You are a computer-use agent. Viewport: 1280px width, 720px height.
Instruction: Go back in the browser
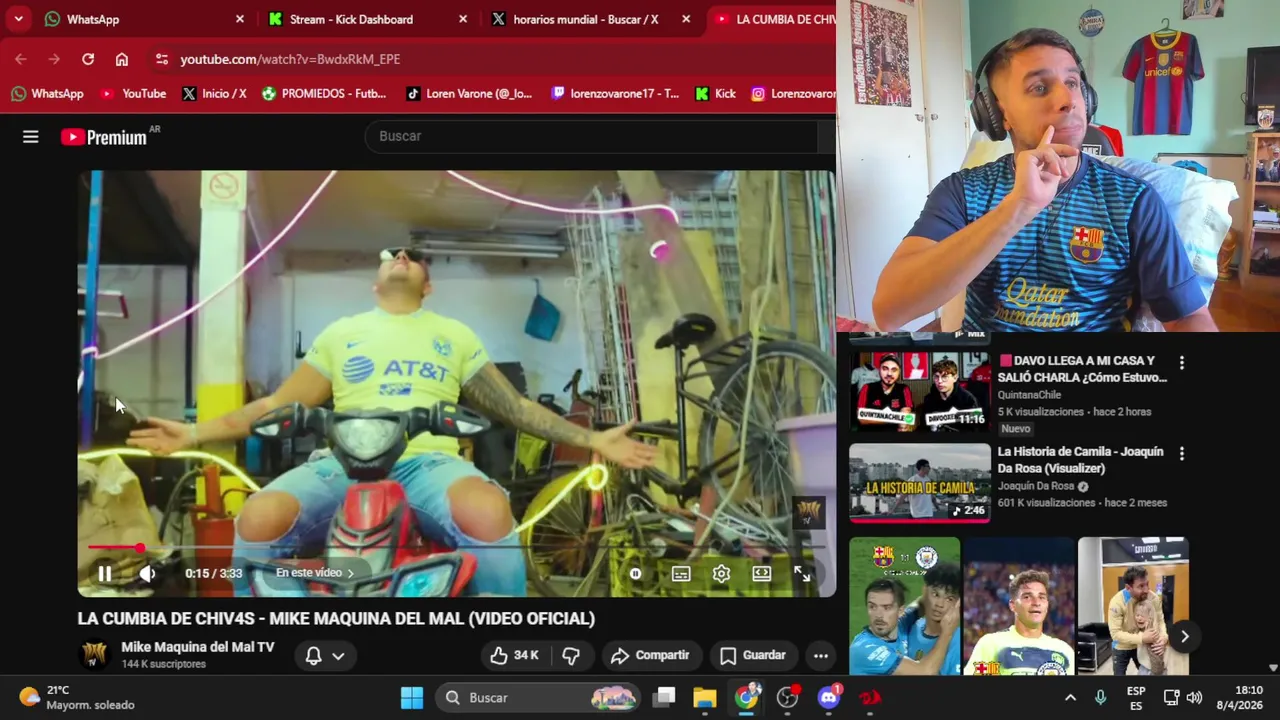pos(21,59)
